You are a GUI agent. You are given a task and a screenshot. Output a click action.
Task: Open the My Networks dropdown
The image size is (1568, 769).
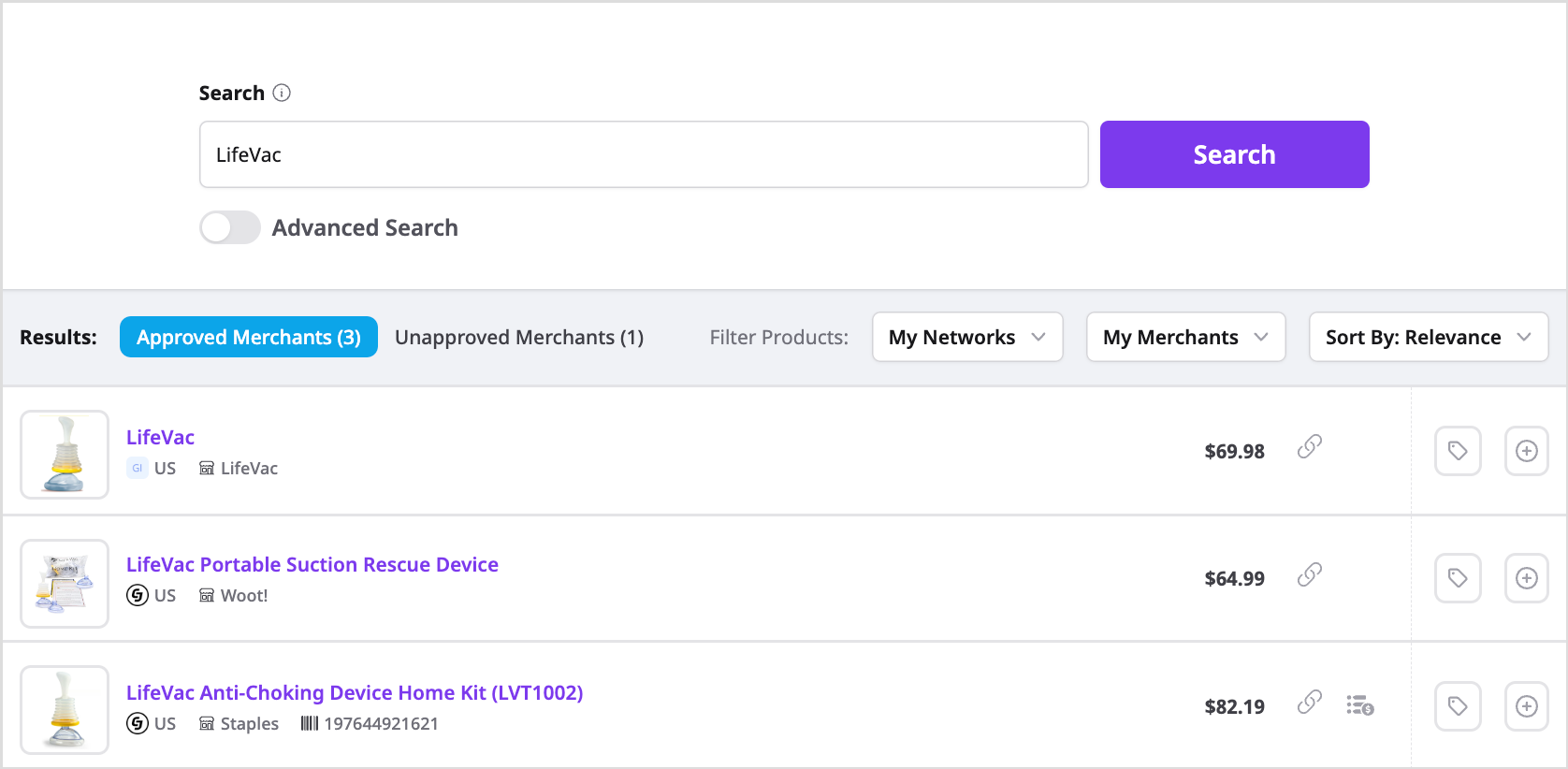966,337
